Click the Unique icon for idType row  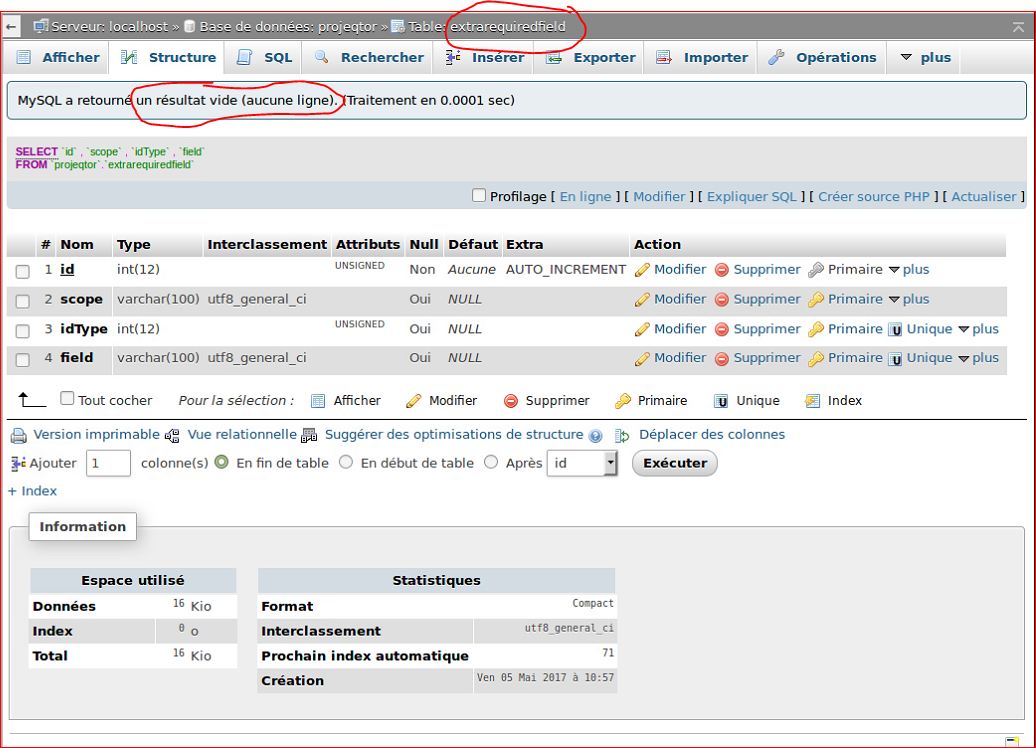click(x=896, y=329)
